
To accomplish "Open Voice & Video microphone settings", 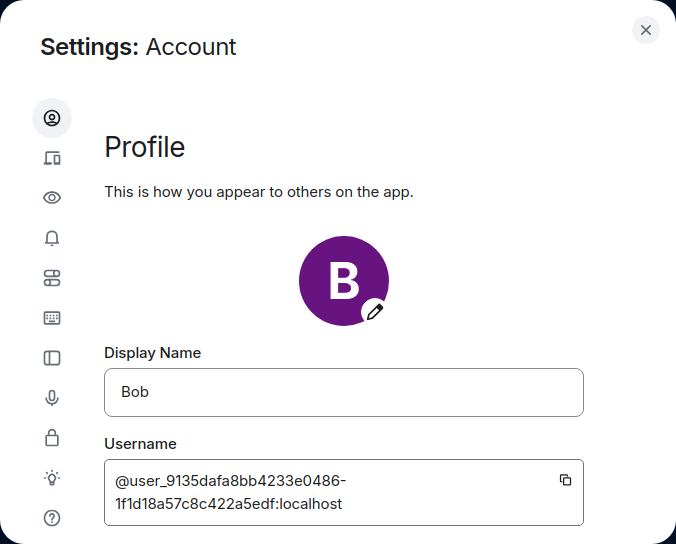I will 52,398.
